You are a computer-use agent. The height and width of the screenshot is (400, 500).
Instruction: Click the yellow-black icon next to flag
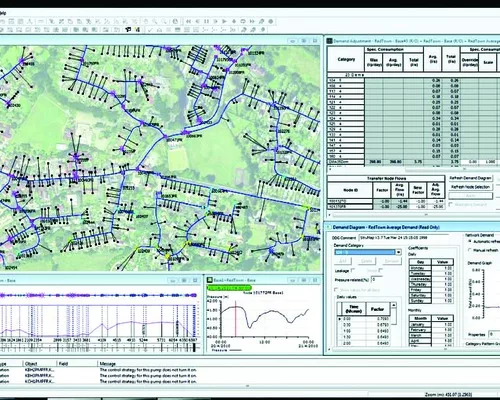click(137, 30)
